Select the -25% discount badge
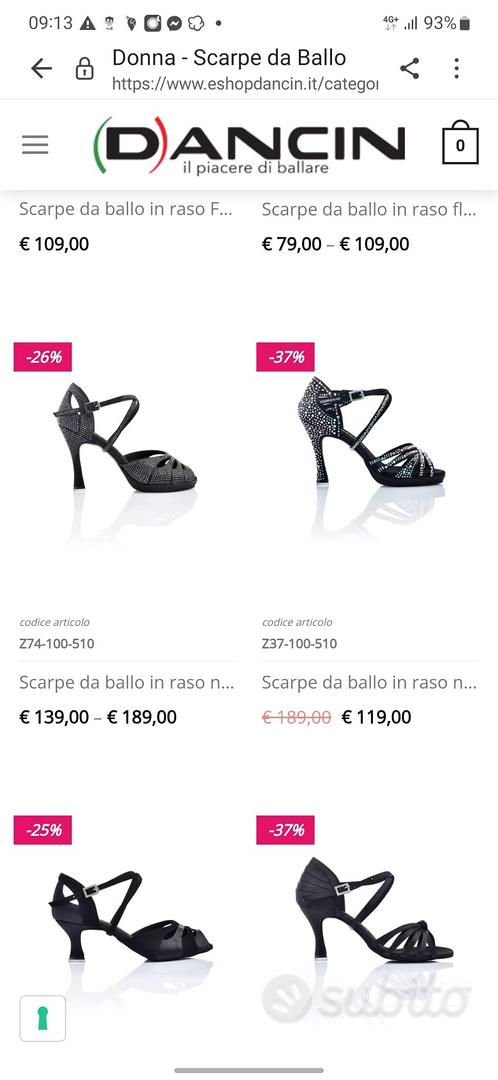498x1080 pixels. coord(43,830)
